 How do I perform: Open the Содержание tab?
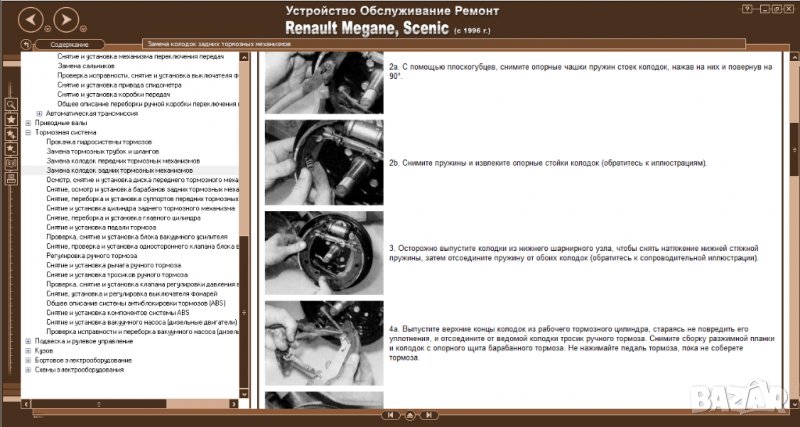pyautogui.click(x=69, y=44)
